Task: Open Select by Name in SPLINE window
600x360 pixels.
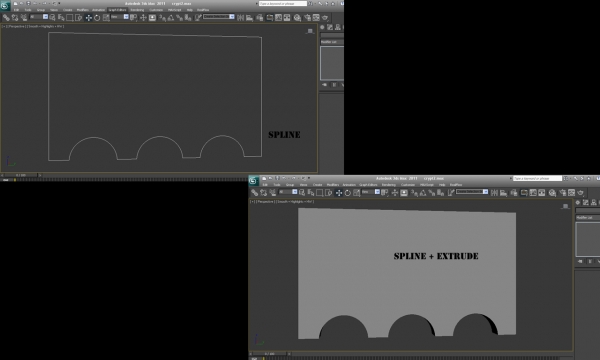Action: click(61, 17)
